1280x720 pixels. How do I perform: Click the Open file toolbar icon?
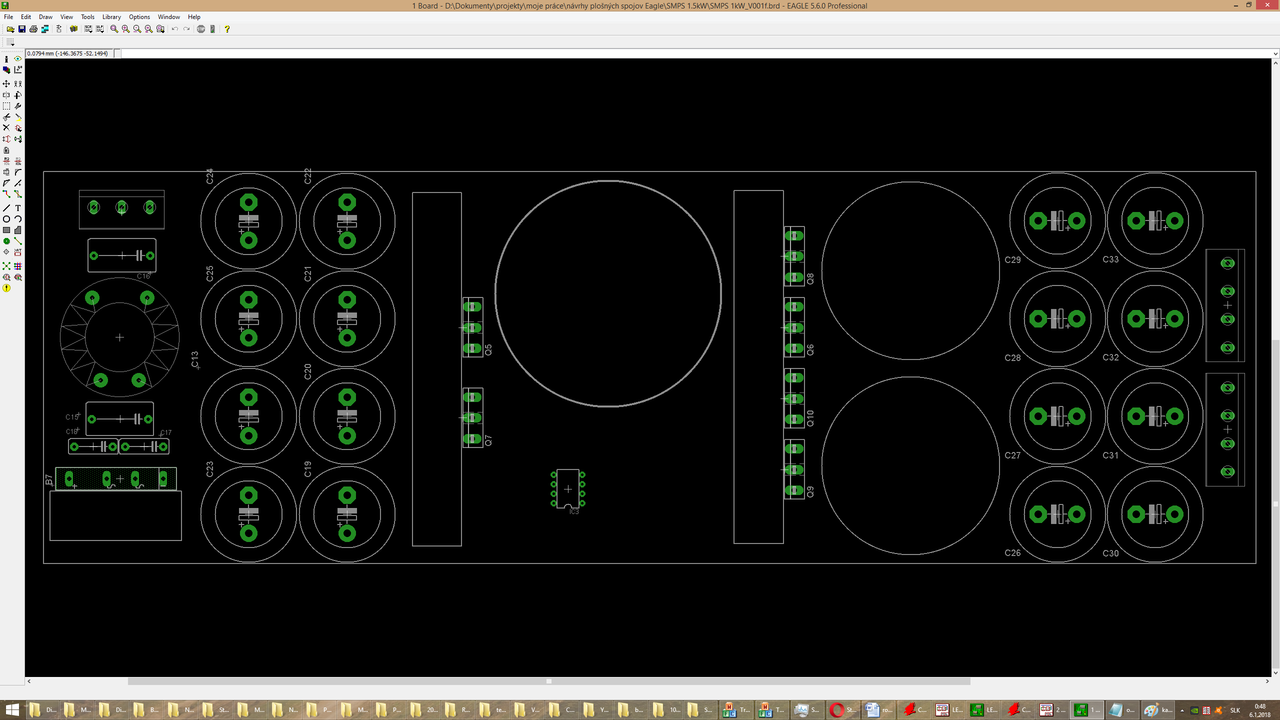[10, 29]
